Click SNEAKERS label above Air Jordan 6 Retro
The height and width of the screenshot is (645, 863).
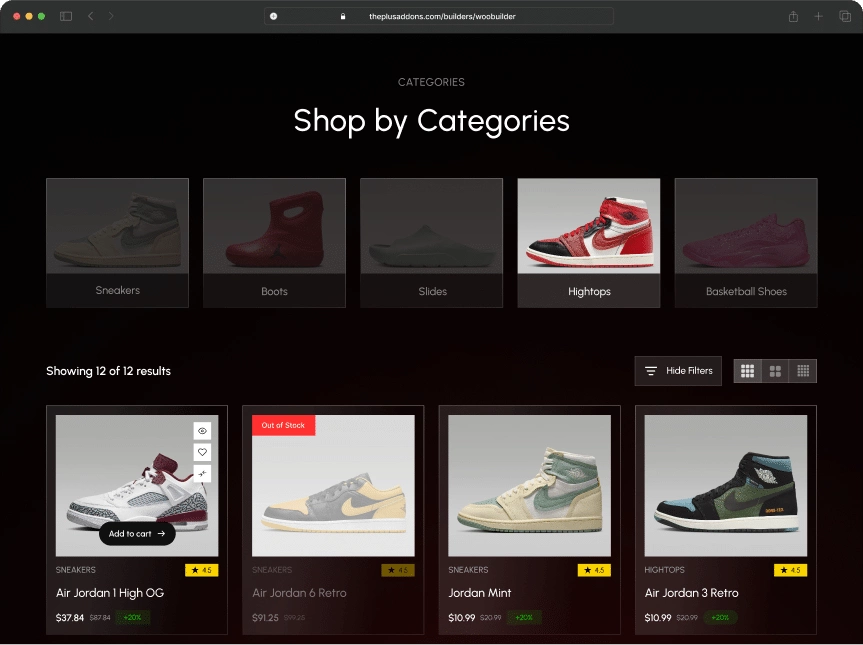click(272, 570)
